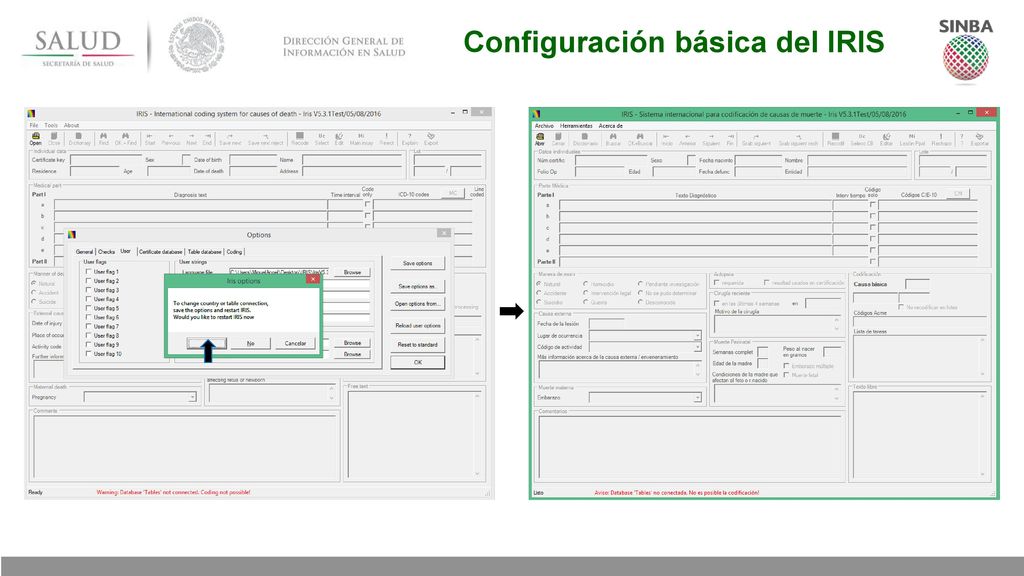Image resolution: width=1024 pixels, height=576 pixels.
Task: Select the Accidente radio button
Action: coord(539,293)
